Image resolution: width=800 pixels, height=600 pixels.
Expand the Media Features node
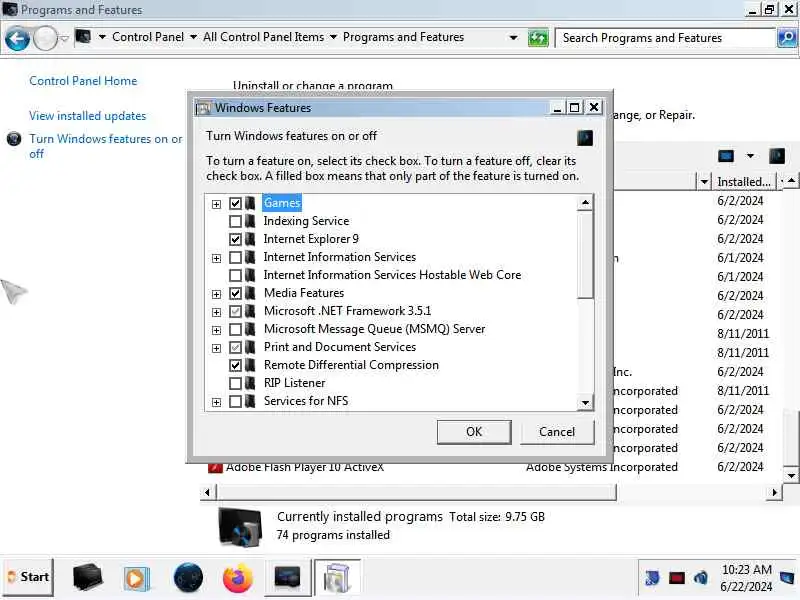[216, 294]
